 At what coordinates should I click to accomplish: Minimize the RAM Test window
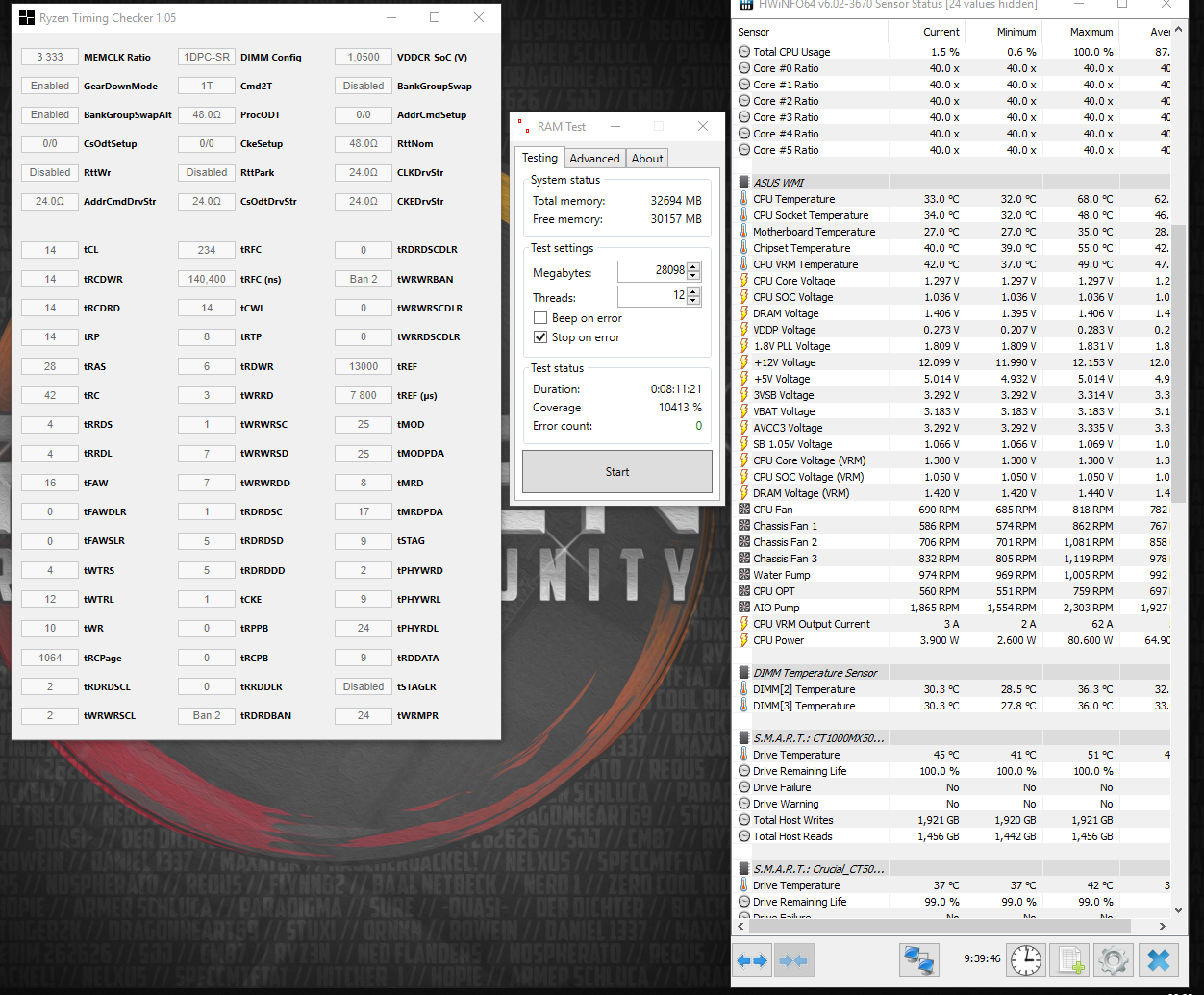coord(615,126)
